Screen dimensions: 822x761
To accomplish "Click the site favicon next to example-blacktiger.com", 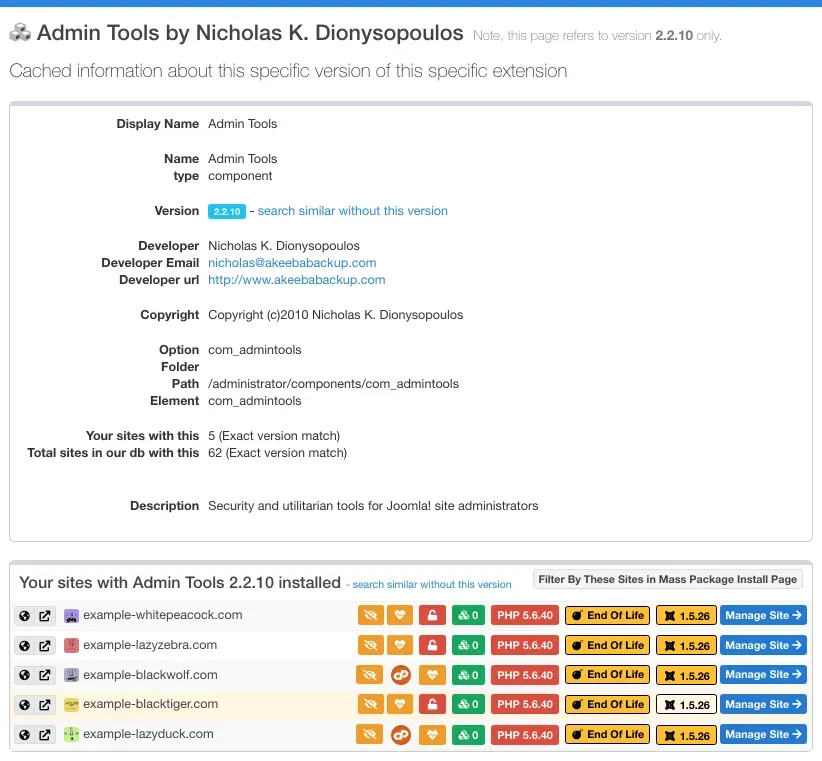I will (70, 704).
